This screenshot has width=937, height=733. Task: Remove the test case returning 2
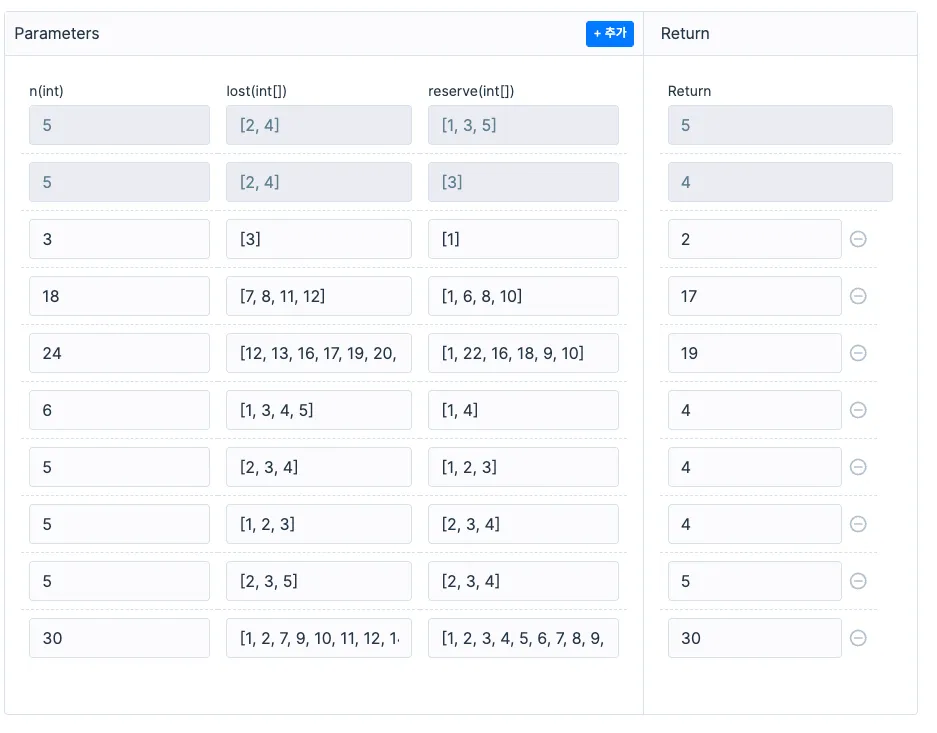tap(858, 239)
